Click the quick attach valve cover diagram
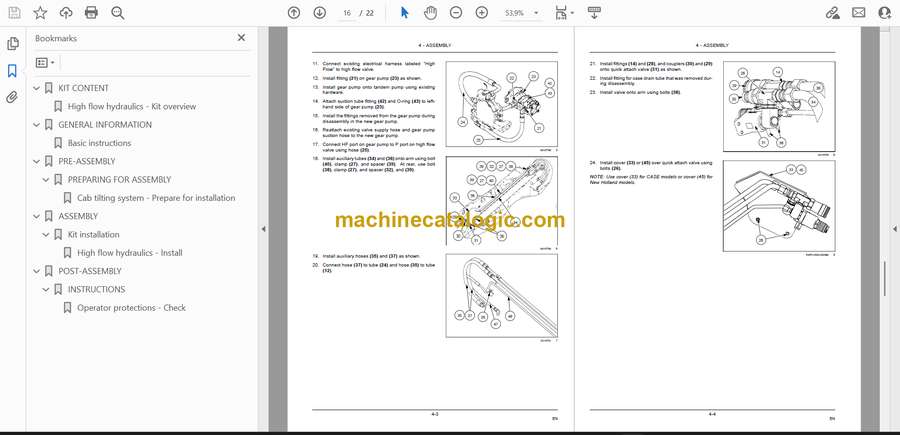This screenshot has height=435, width=900. pyautogui.click(x=779, y=206)
